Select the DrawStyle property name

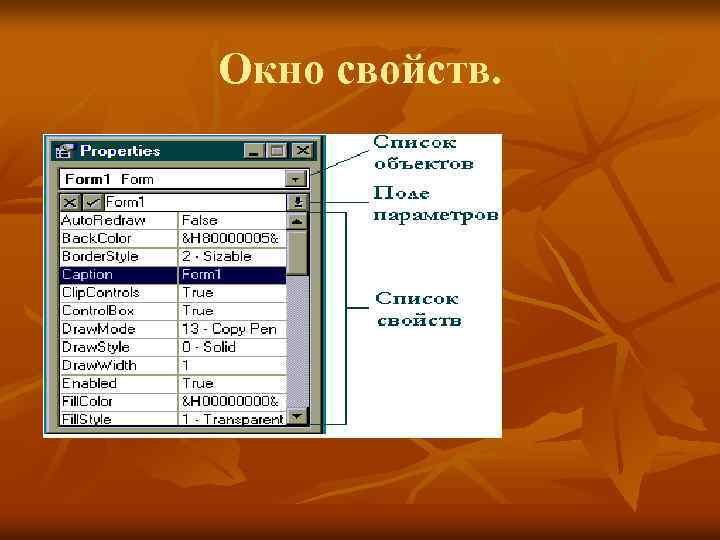[x=118, y=347]
